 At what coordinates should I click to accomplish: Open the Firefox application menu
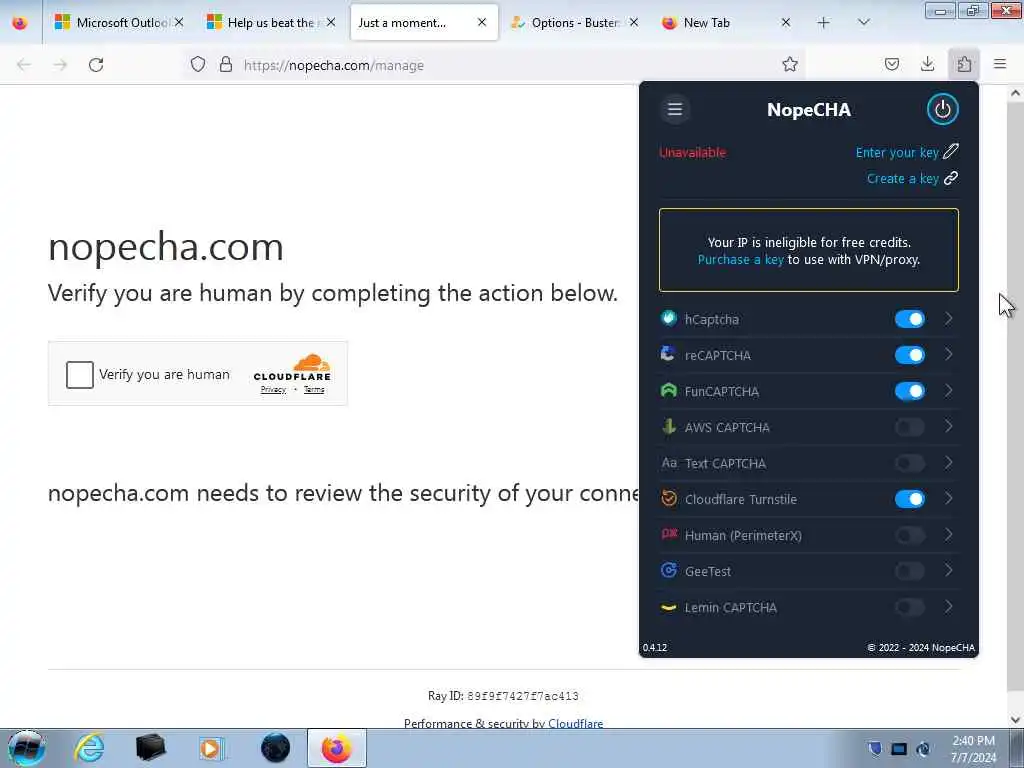(x=1000, y=64)
